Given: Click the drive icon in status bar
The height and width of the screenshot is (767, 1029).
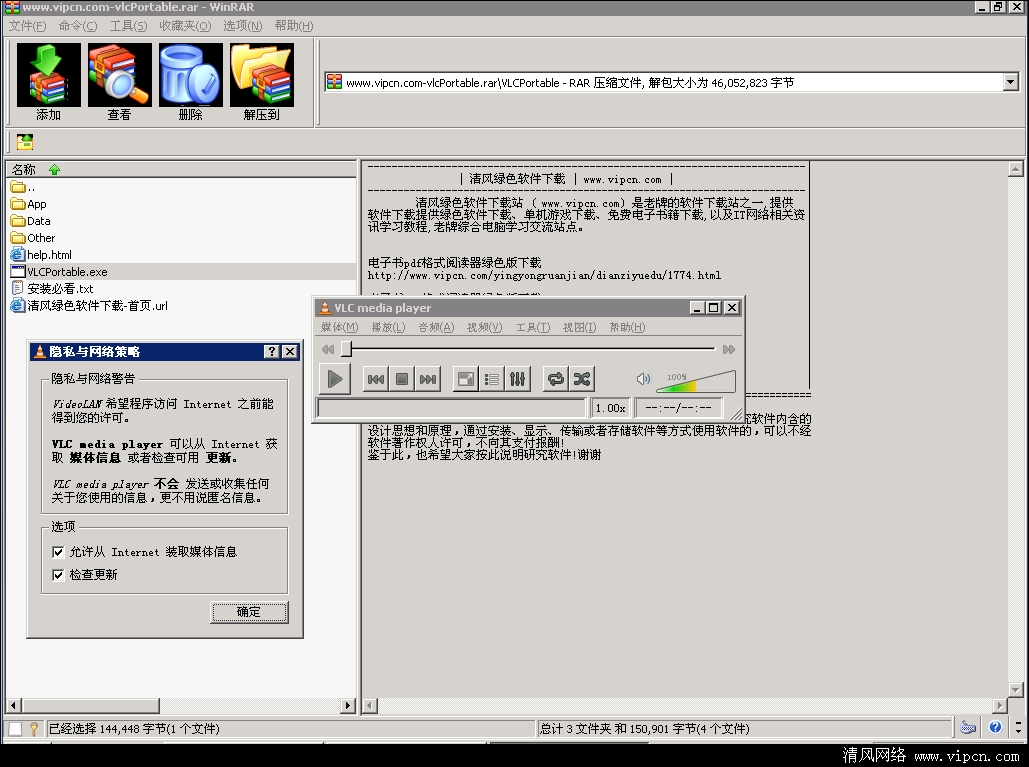Looking at the screenshot, I should click(x=968, y=727).
